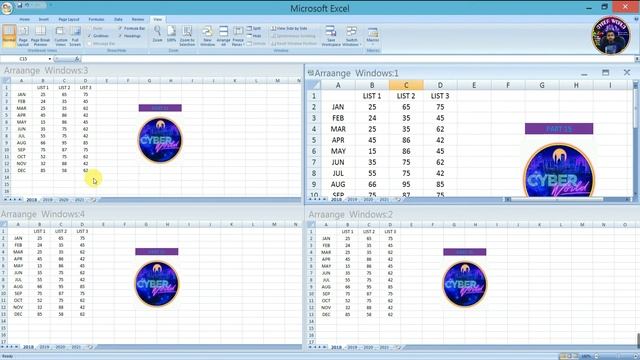The width and height of the screenshot is (640, 360).
Task: Click the Name Box showing C15
Action: pyautogui.click(x=24, y=59)
